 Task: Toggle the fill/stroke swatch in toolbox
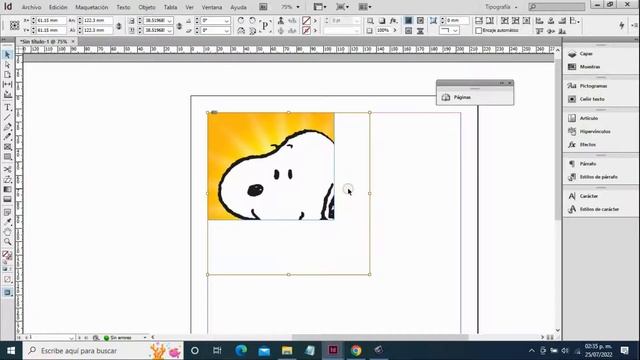pyautogui.click(x=7, y=256)
